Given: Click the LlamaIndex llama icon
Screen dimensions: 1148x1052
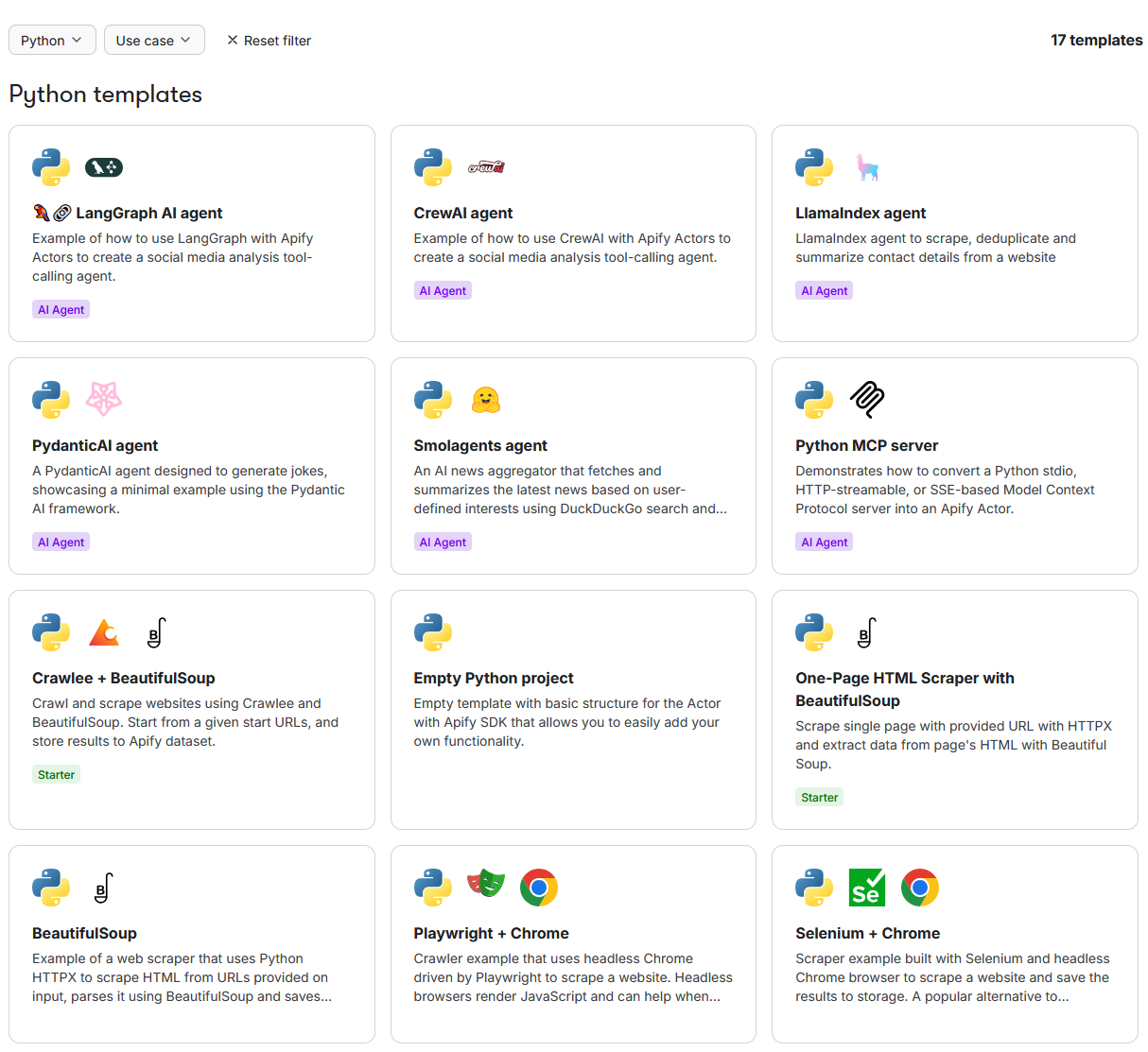Looking at the screenshot, I should click(867, 167).
